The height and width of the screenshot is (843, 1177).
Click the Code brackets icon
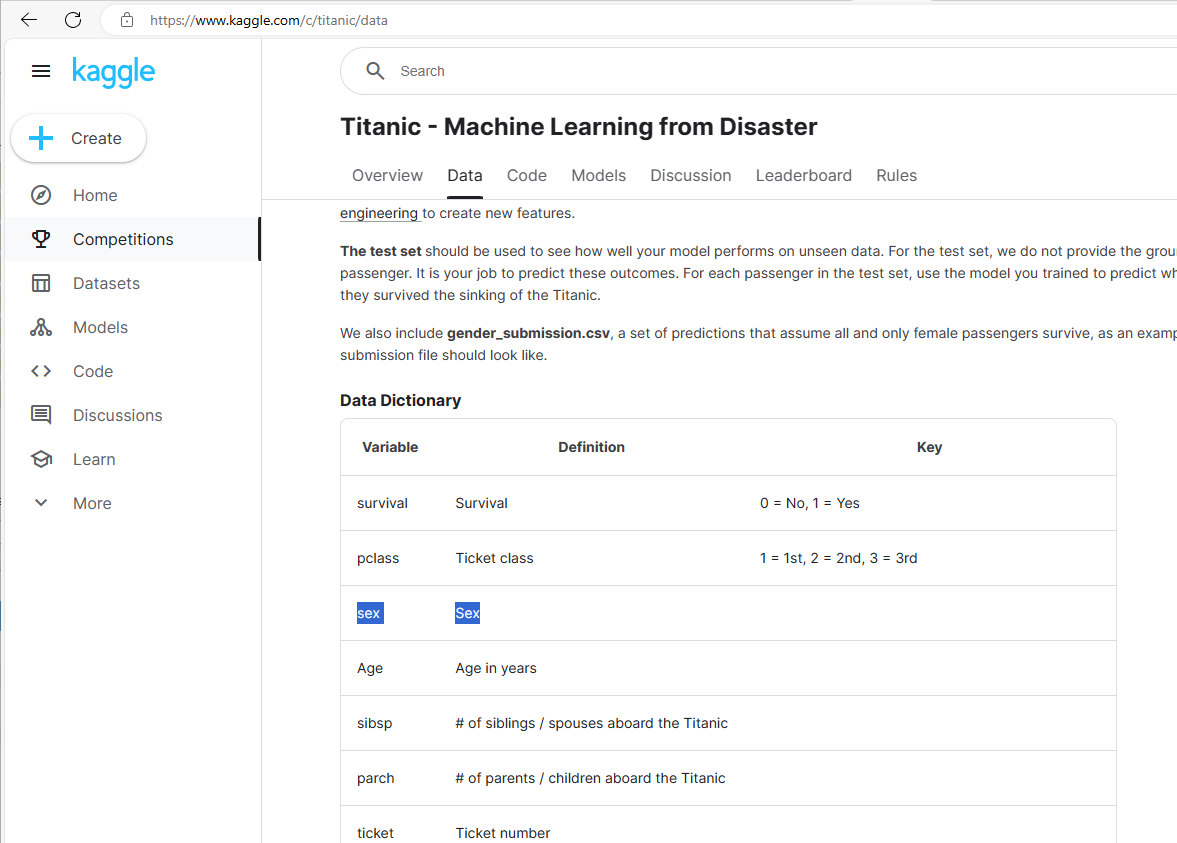41,371
